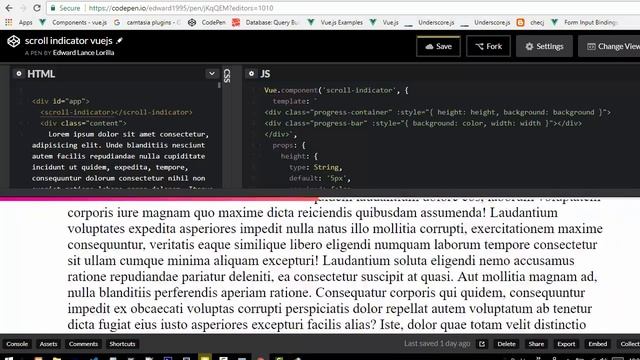Screen dimensions: 640x360
Task: Click the HTML editor vertical scrollbar
Action: [x=220, y=85]
